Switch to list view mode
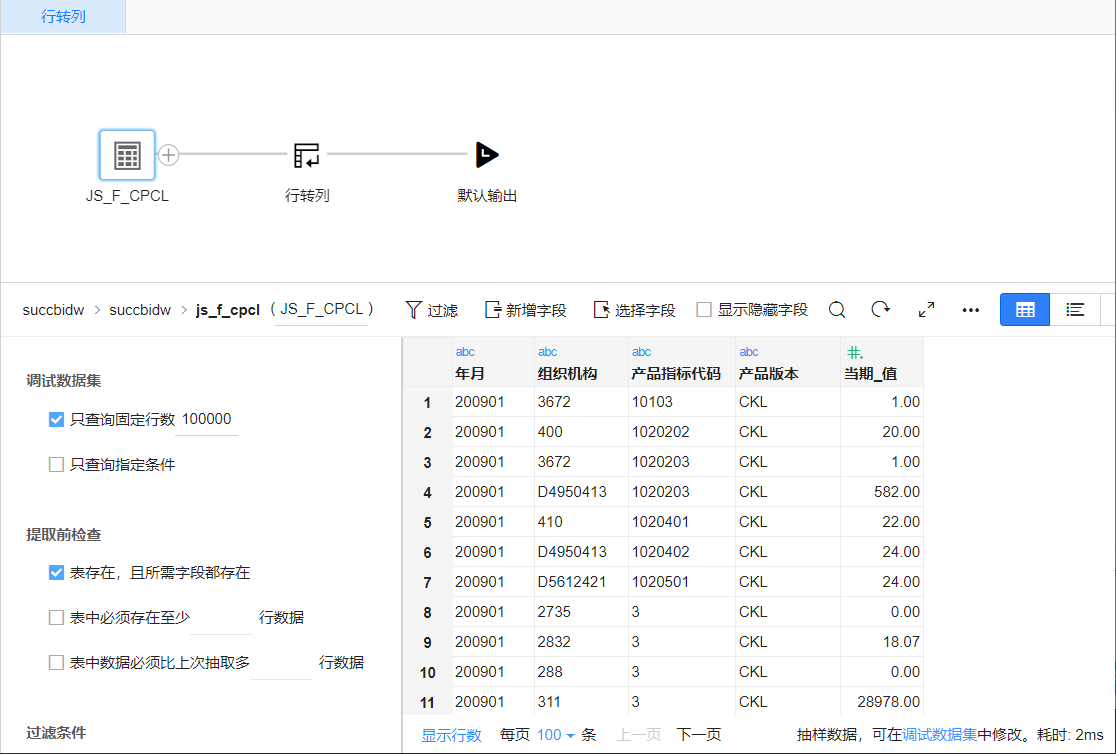Image resolution: width=1116 pixels, height=754 pixels. [x=1075, y=310]
